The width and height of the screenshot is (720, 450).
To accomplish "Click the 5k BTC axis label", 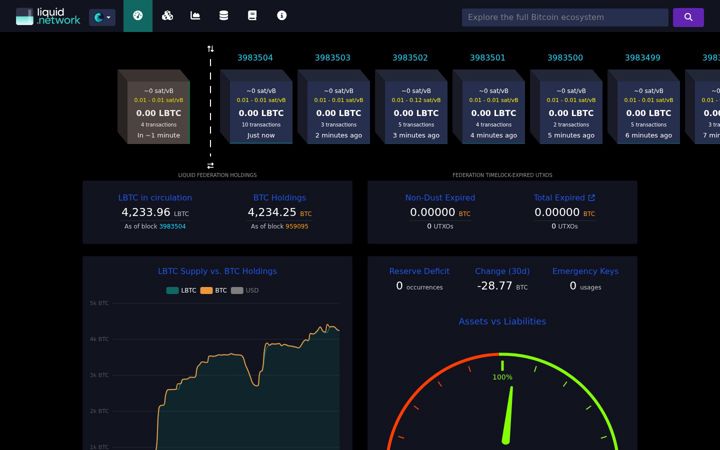I will click(x=99, y=303).
